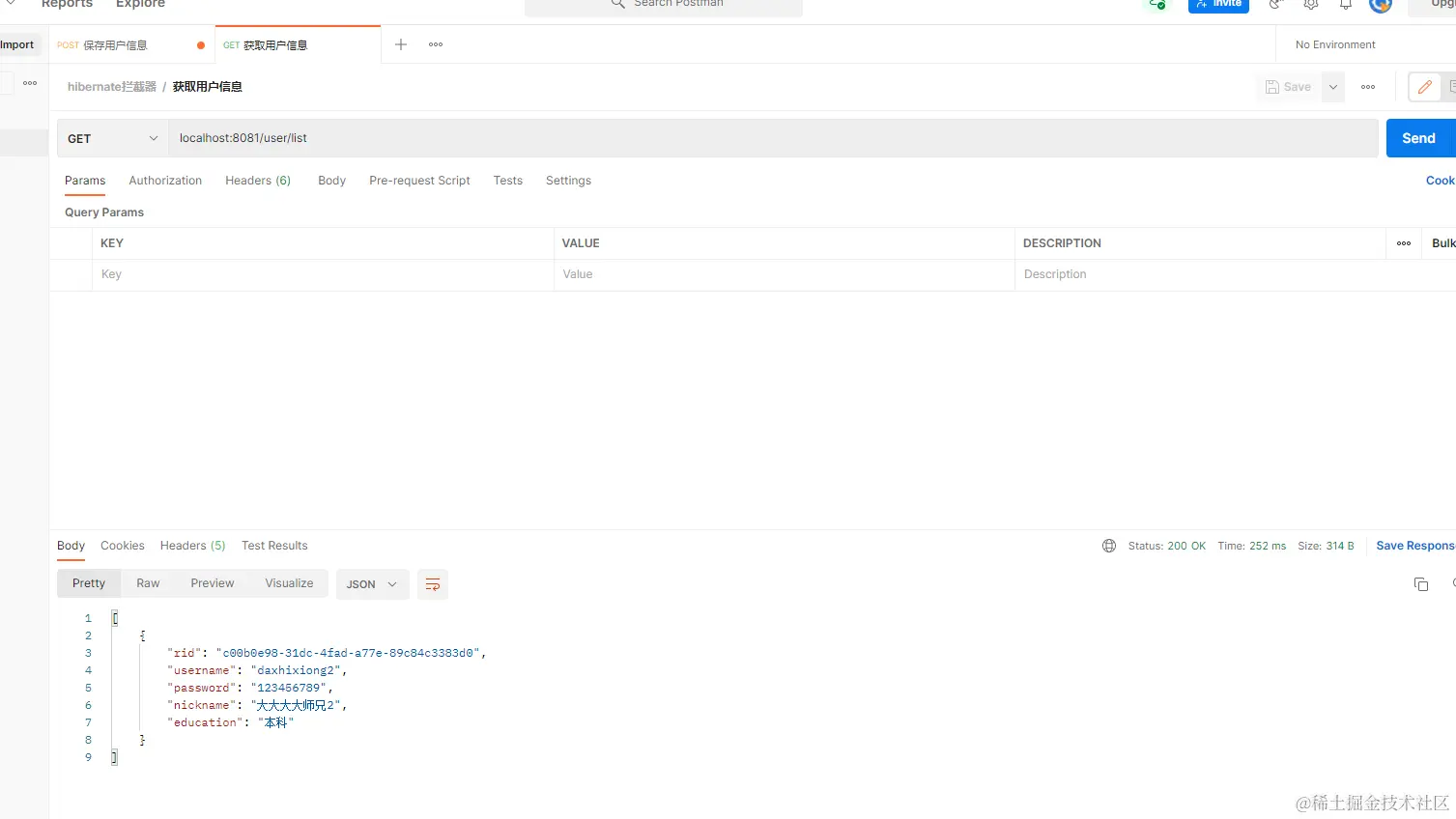Select Pretty response view
The height and width of the screenshot is (819, 1456).
(x=89, y=583)
